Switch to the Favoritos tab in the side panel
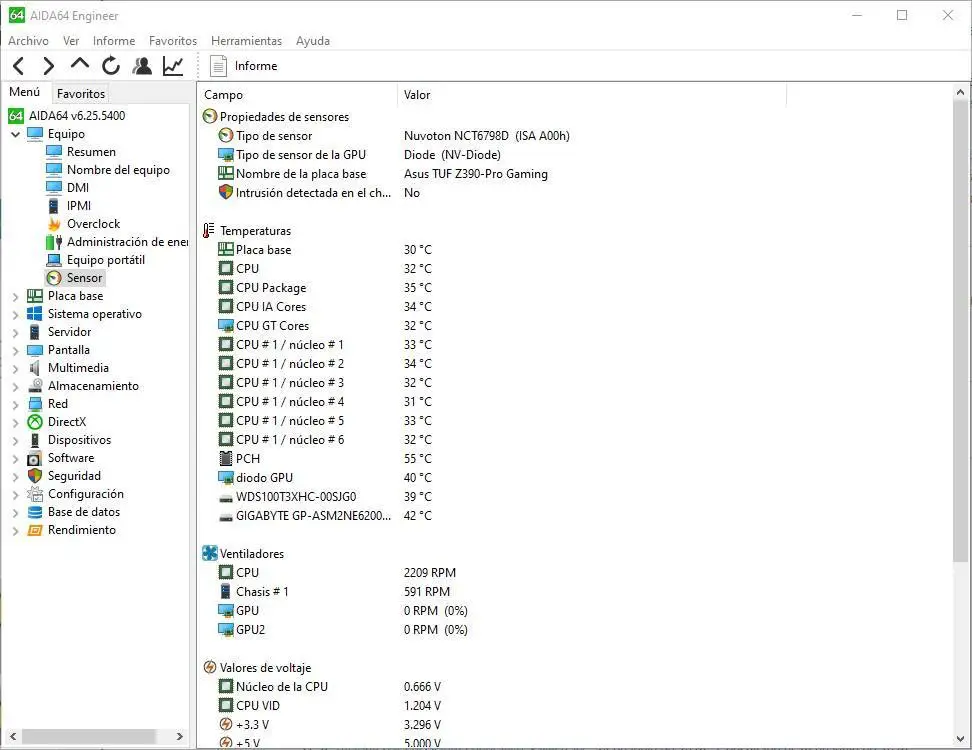The width and height of the screenshot is (972, 750). pyautogui.click(x=81, y=94)
